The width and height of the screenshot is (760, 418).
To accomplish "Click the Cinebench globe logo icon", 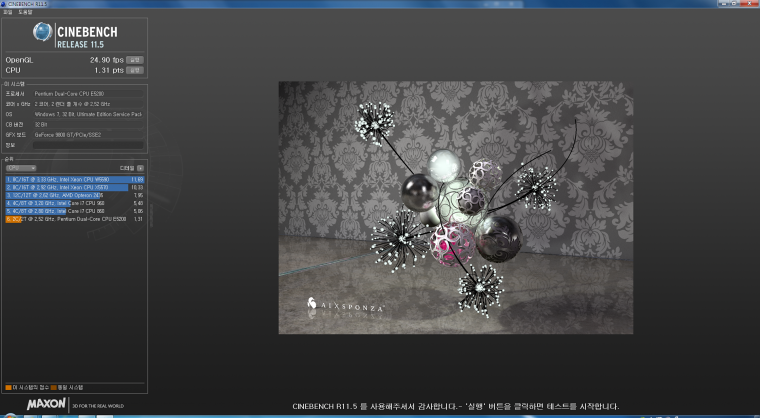I will click(43, 32).
